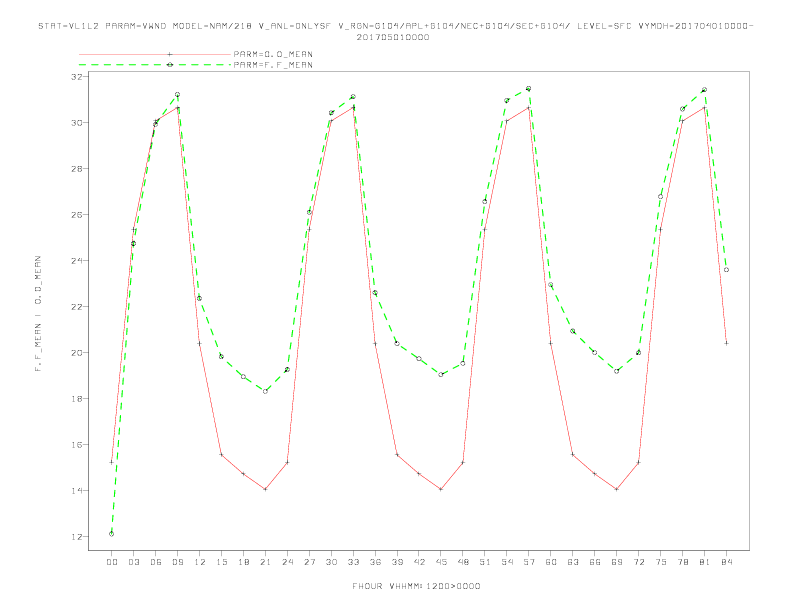Select red plus data point at hour 39
792x612 pixels.
tap(397, 454)
